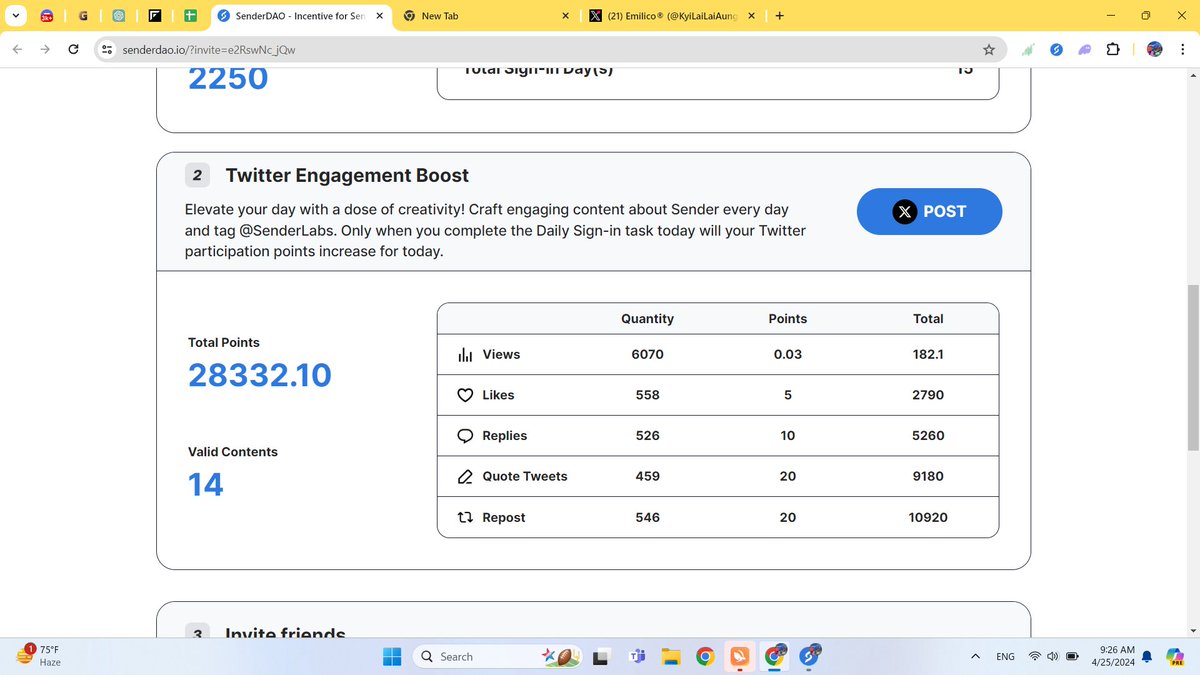Image resolution: width=1200 pixels, height=675 pixels.
Task: Click the Twitter Engagement Boost heading
Action: [347, 175]
